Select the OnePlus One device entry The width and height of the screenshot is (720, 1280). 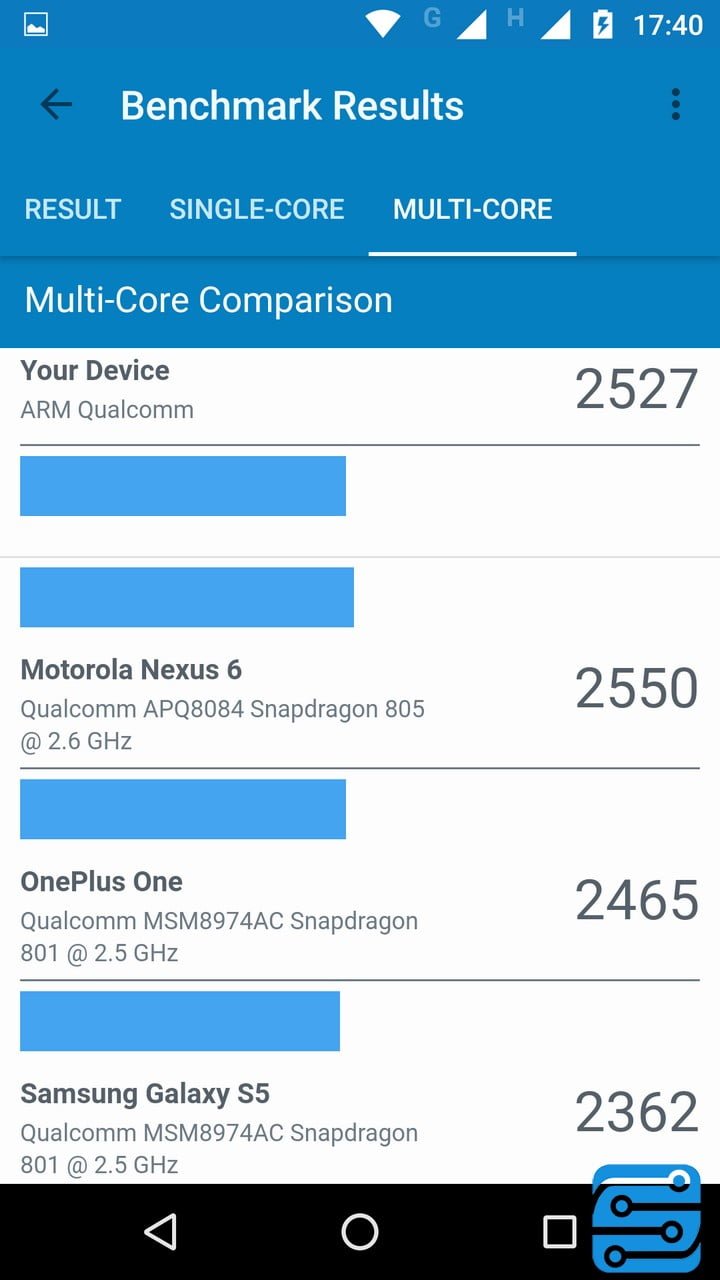[x=102, y=882]
